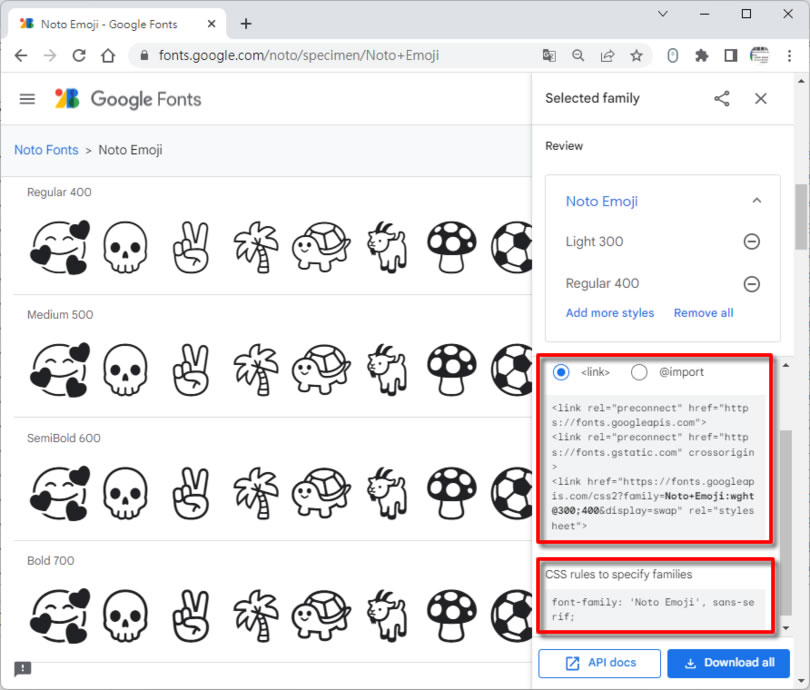Image resolution: width=810 pixels, height=690 pixels.
Task: Share this page from address bar
Action: [x=608, y=55]
